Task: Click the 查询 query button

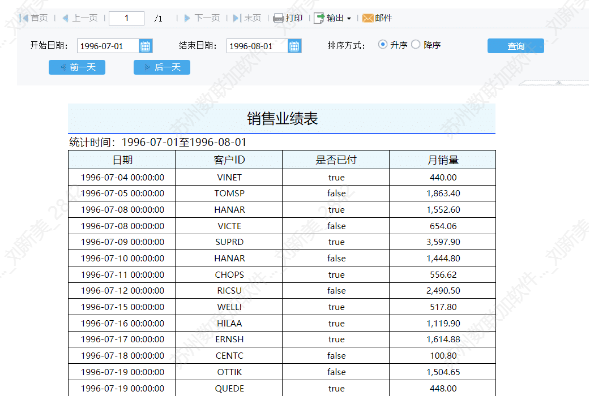Action: point(515,45)
